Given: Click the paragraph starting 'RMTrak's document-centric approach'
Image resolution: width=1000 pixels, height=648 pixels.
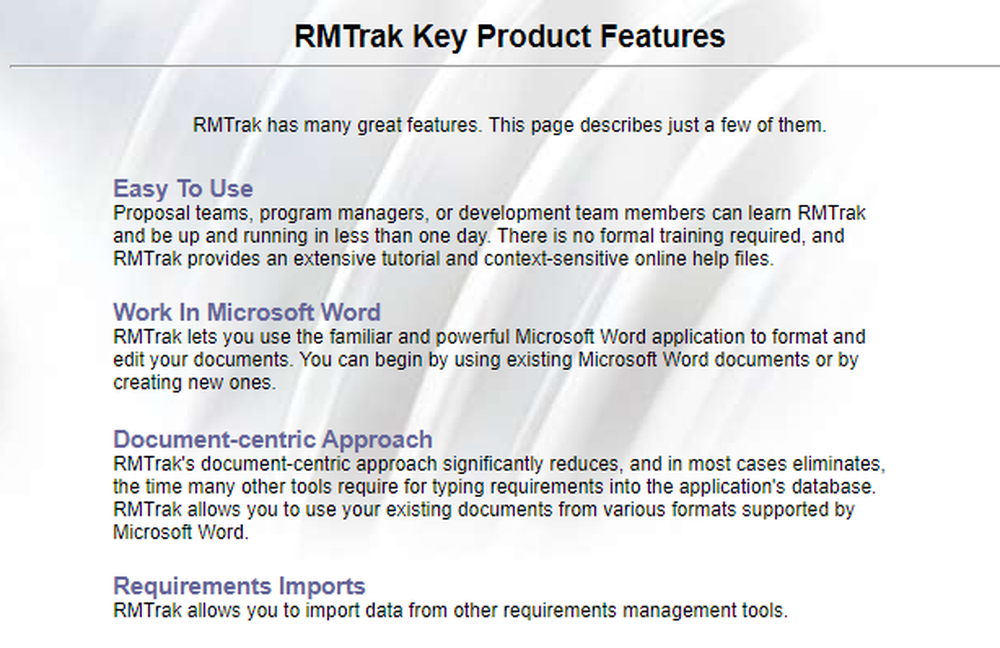Looking at the screenshot, I should tap(499, 498).
